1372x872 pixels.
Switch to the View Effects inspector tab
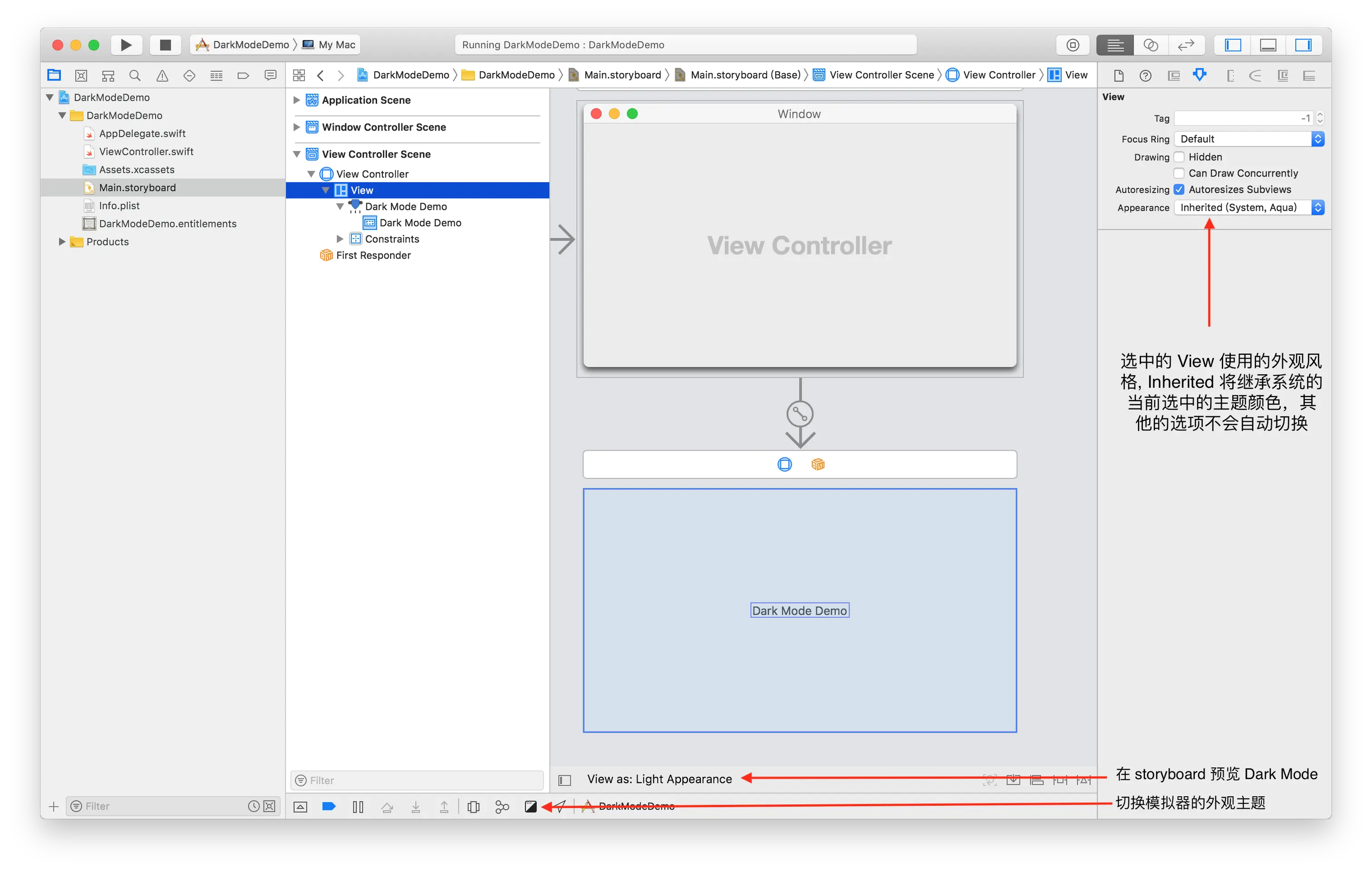(1310, 75)
